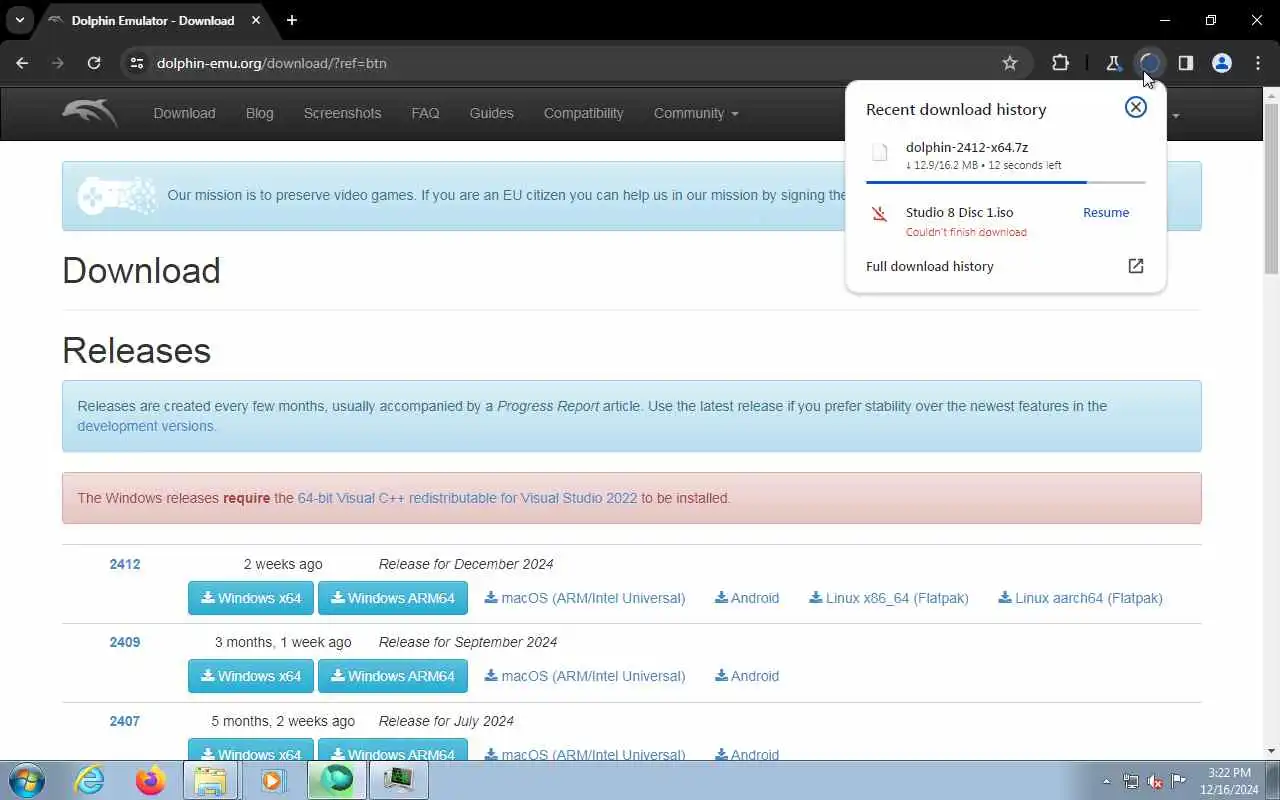Click the downloads progress icon in toolbar
The width and height of the screenshot is (1280, 800).
point(1149,63)
